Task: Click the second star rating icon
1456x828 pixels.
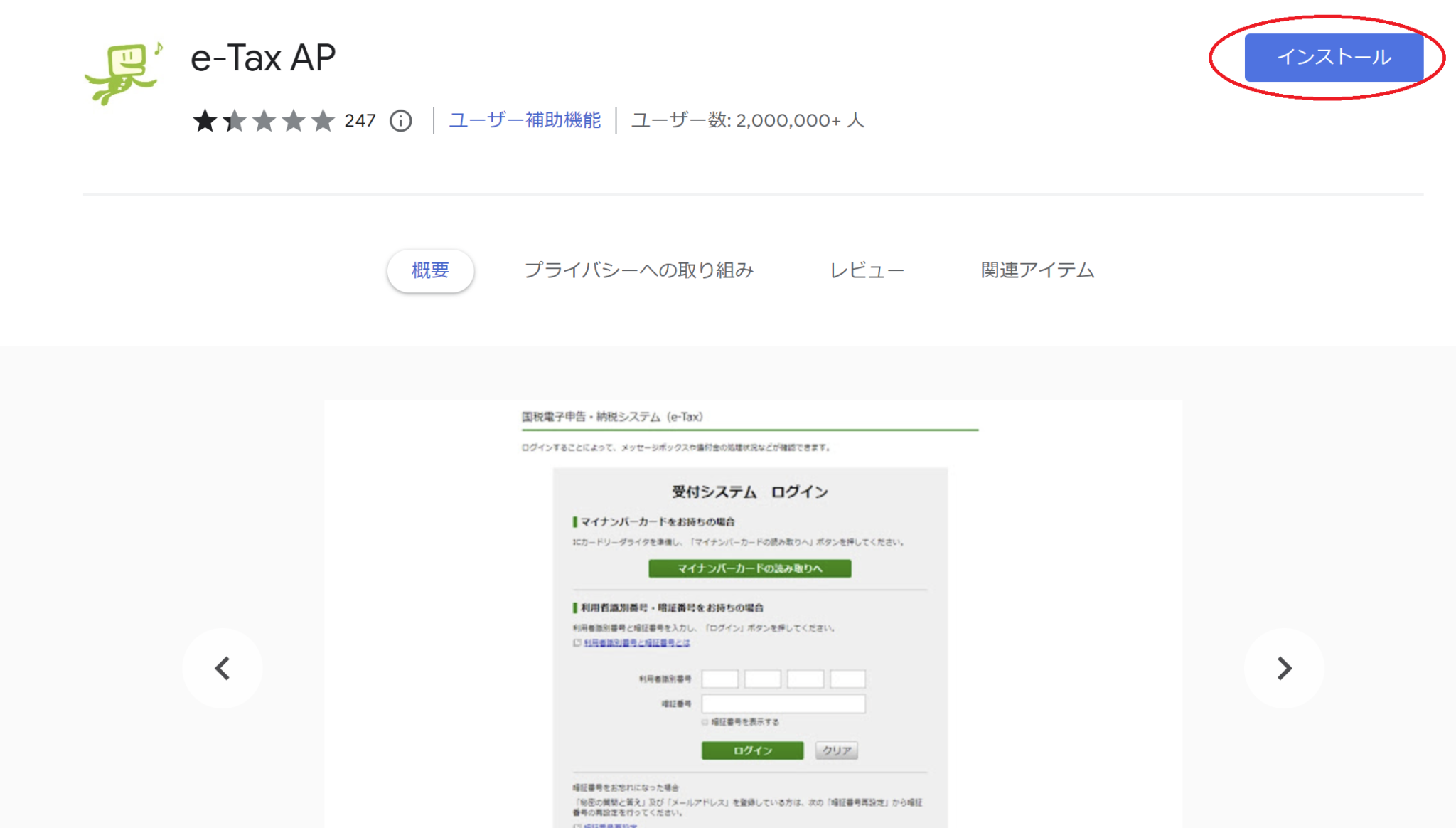Action: coord(234,121)
